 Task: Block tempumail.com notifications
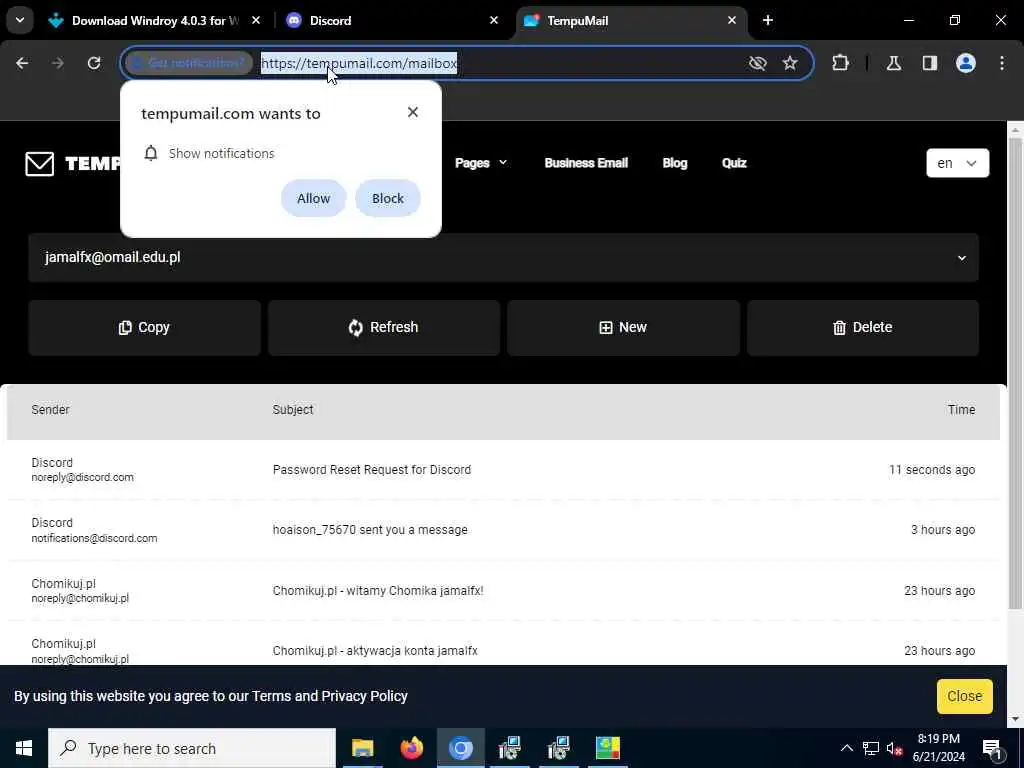tap(388, 199)
